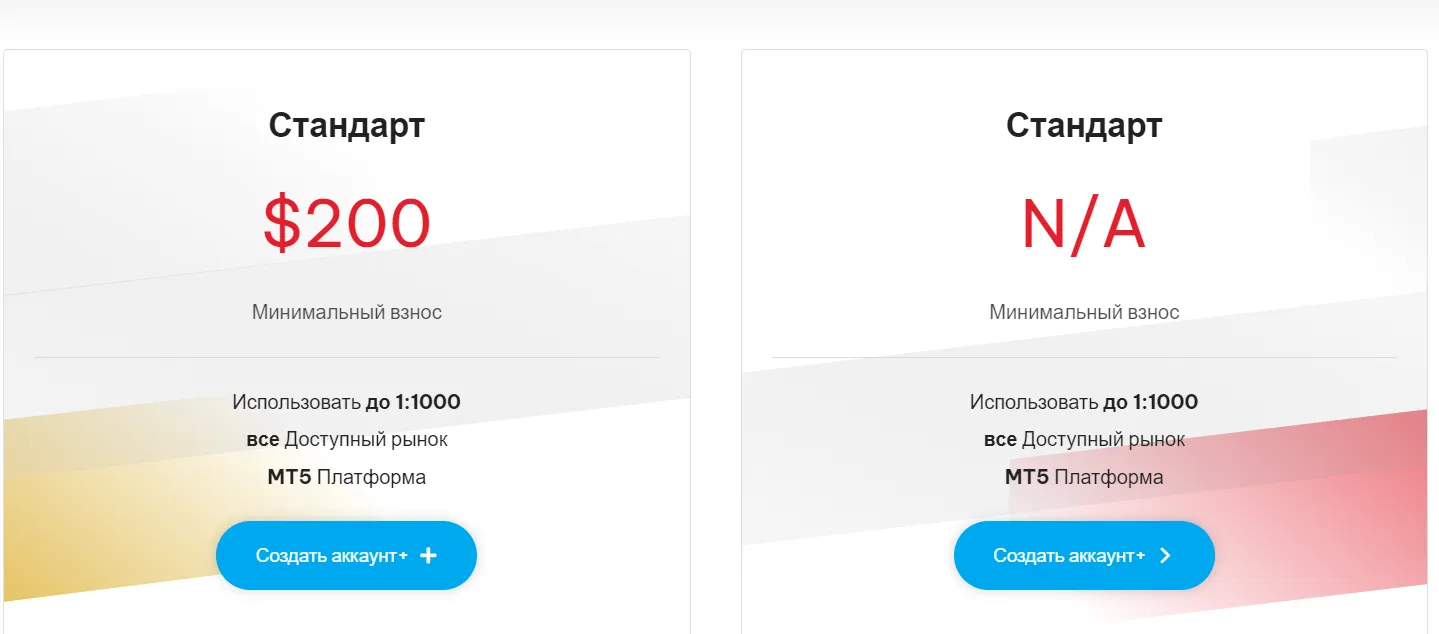Click "Минимальный взнос" label under N/A
1439x634 pixels.
pyautogui.click(x=1084, y=312)
